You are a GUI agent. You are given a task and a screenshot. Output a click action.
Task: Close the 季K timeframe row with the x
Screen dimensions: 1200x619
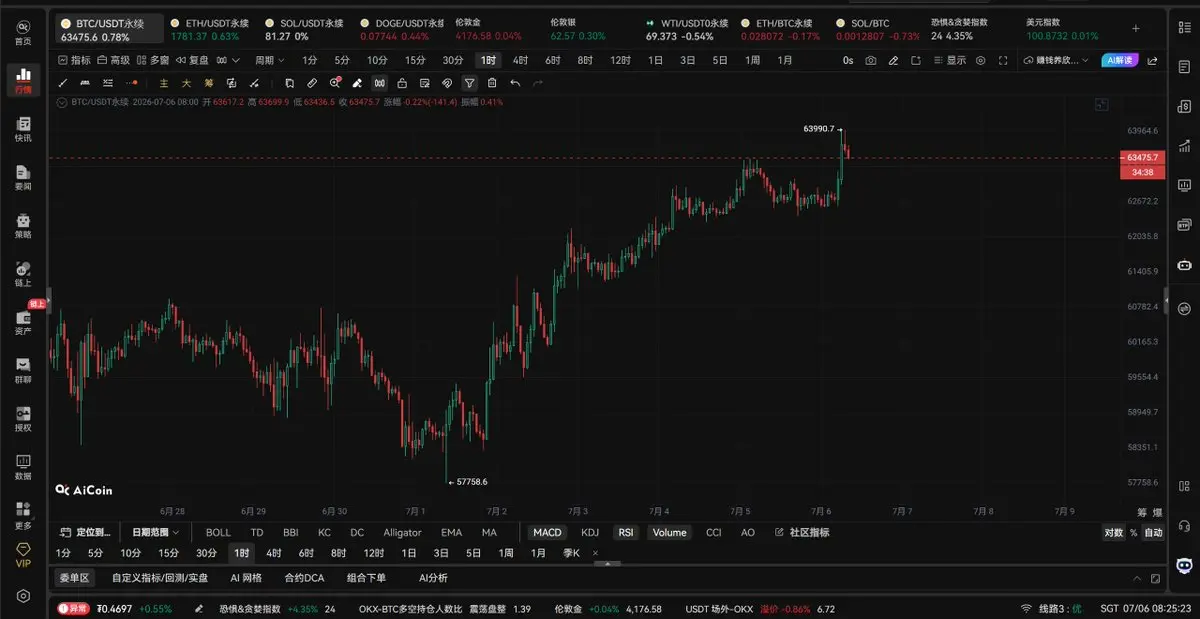(x=596, y=553)
